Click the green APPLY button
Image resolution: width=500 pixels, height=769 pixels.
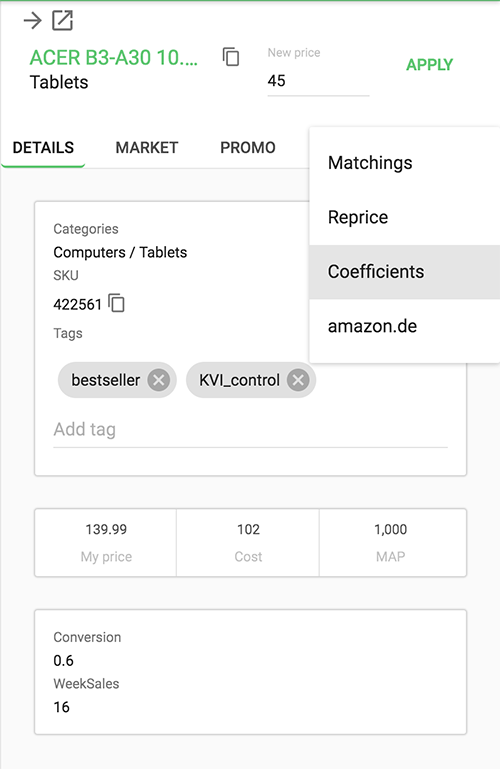(429, 65)
